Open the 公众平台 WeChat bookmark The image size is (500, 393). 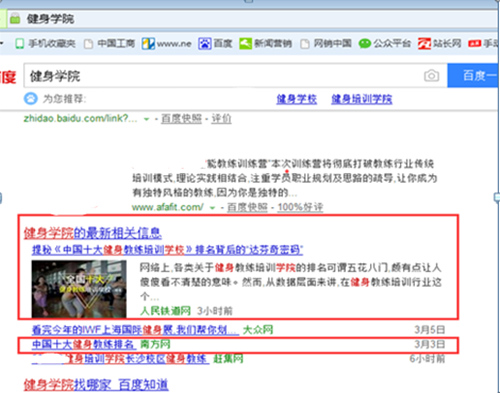click(x=385, y=43)
